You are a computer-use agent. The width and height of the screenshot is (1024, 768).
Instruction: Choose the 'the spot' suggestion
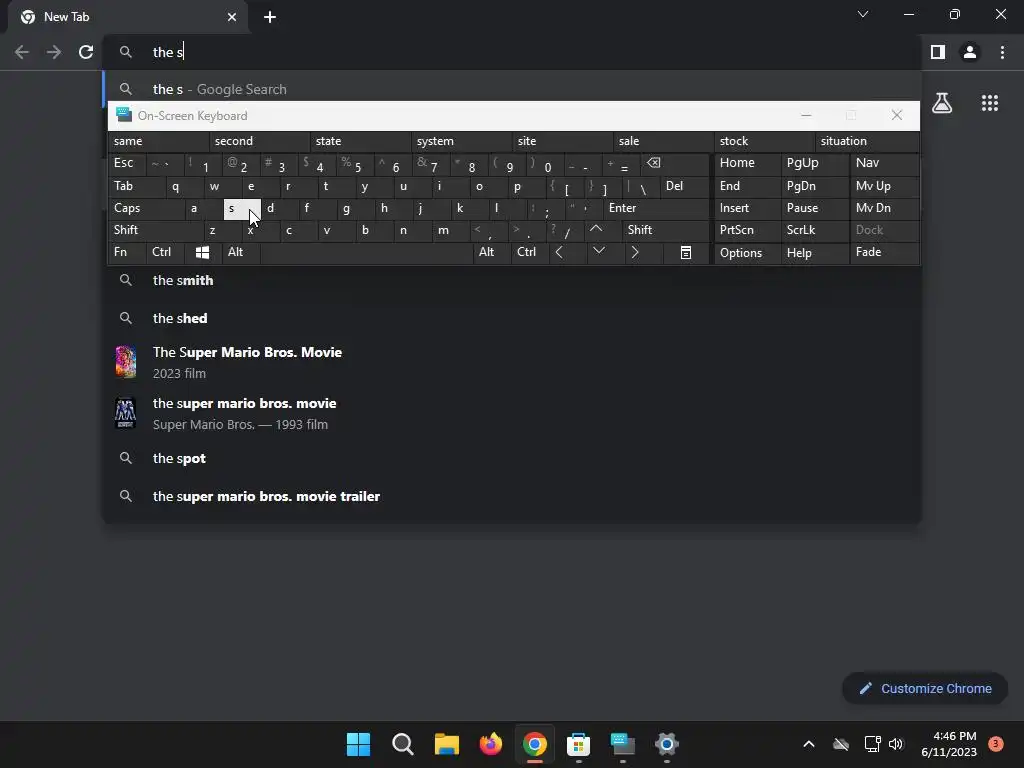pos(512,458)
